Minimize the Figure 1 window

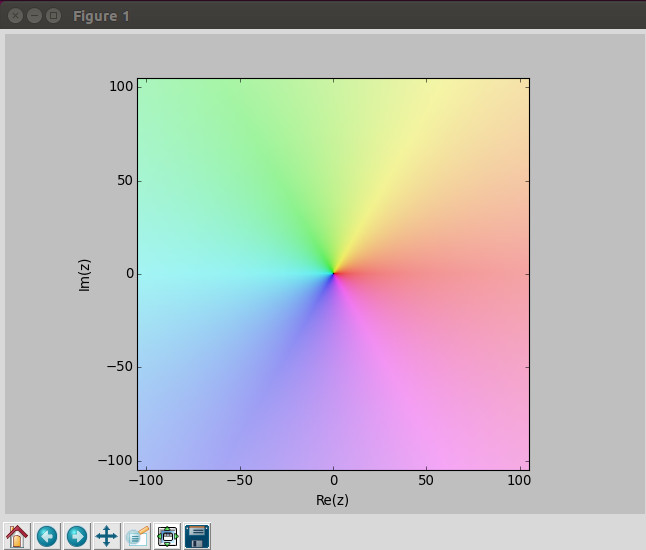pyautogui.click(x=35, y=16)
